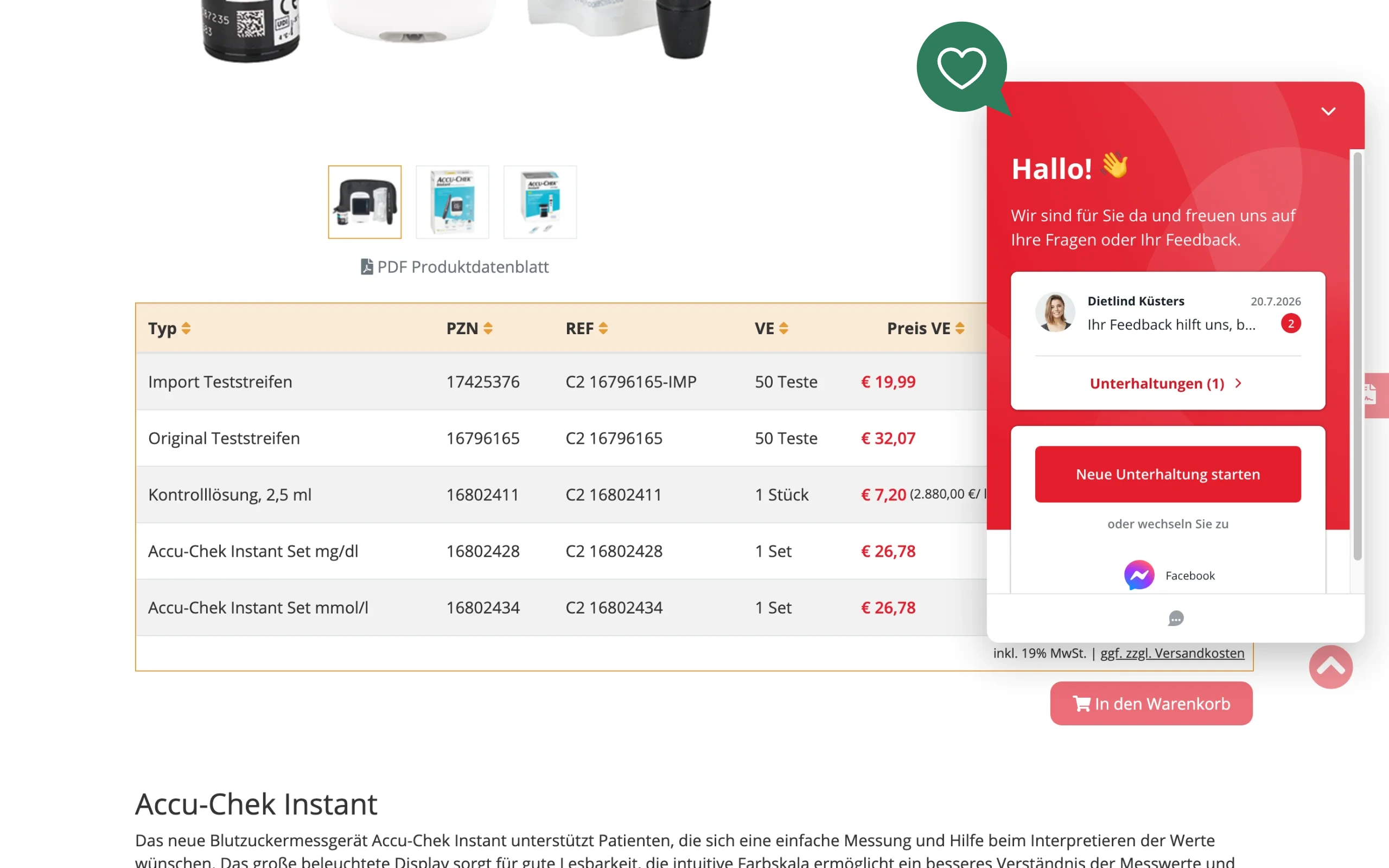Collapse the chat widget with chevron
This screenshot has height=868, width=1389.
tap(1328, 111)
